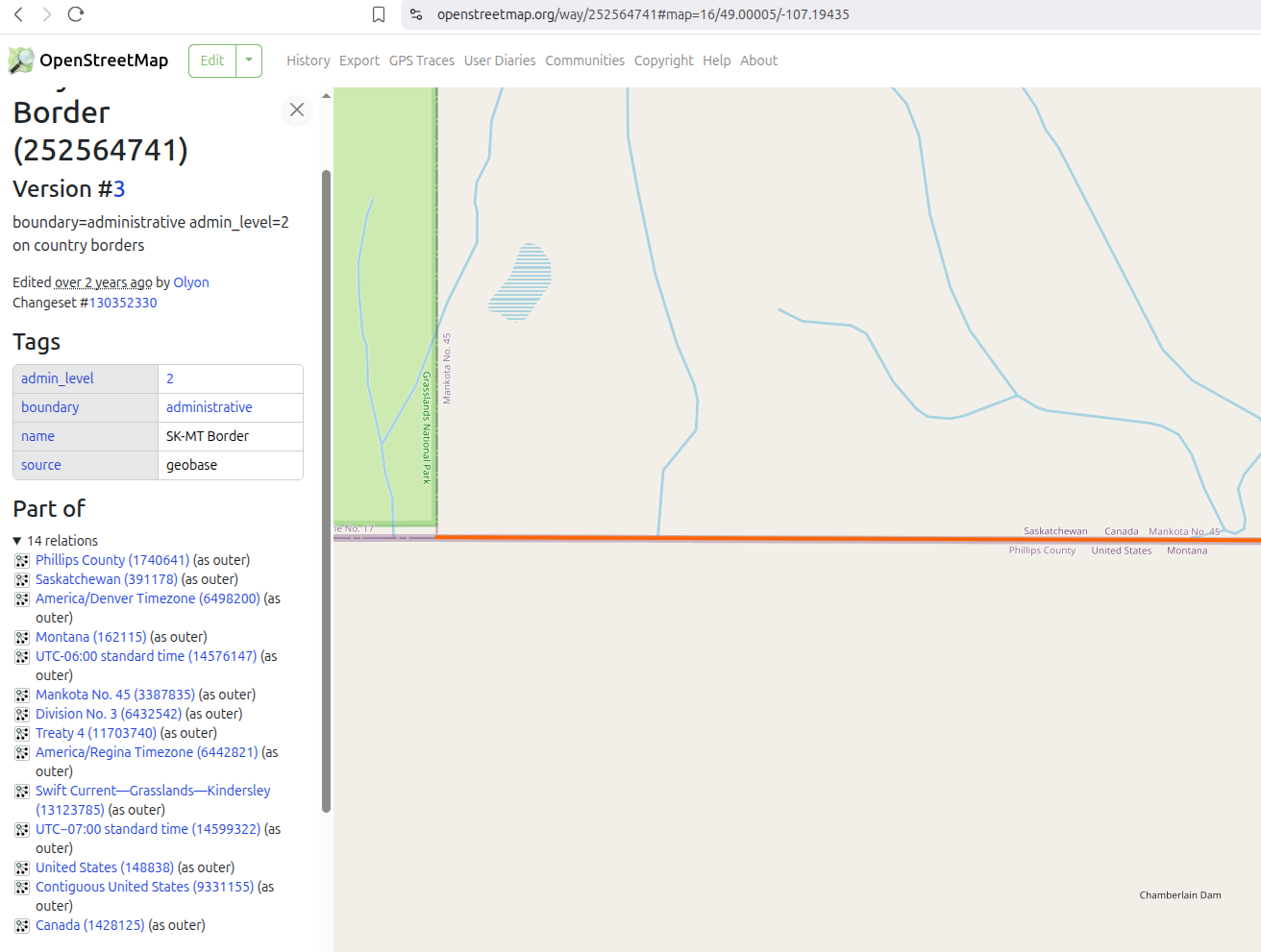Screen dimensions: 1261x952
Task: Open the Help menu item
Action: point(717,61)
